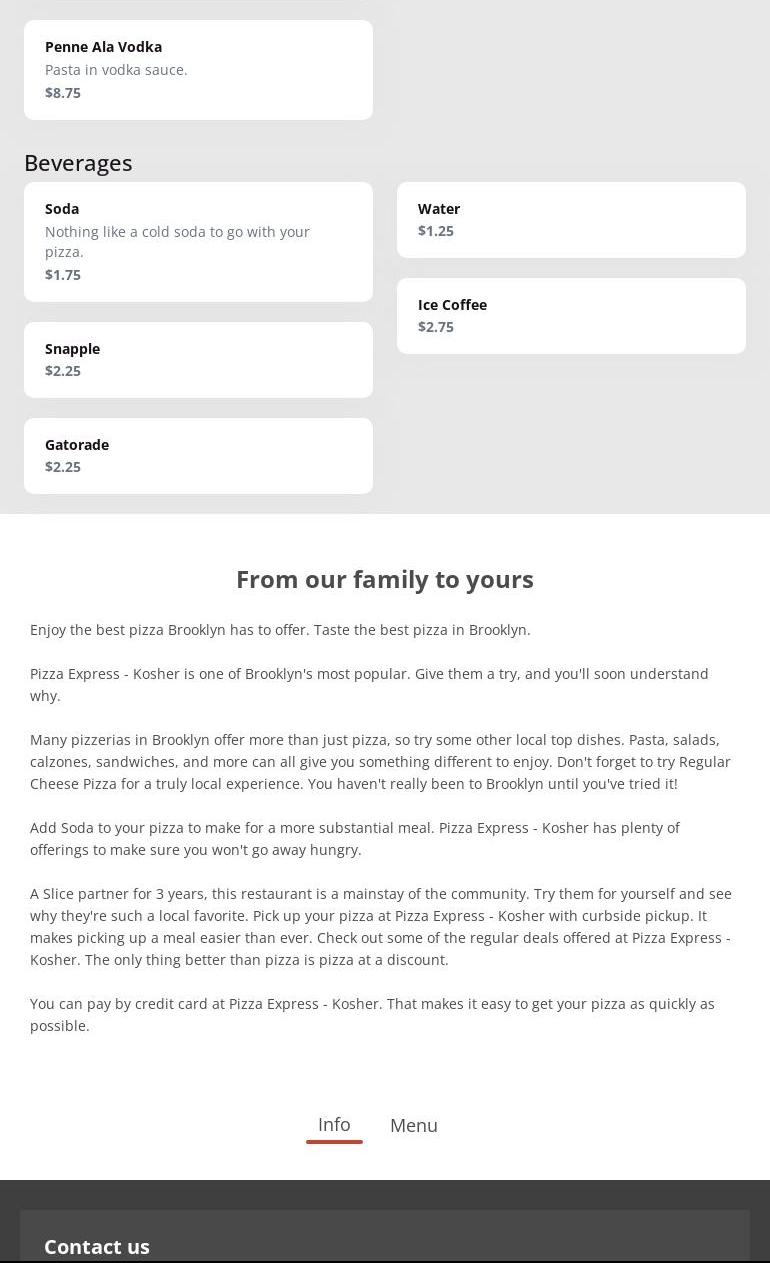
Task: Click the 'Brooklyn's most popular' paragraph
Action: [369, 684]
